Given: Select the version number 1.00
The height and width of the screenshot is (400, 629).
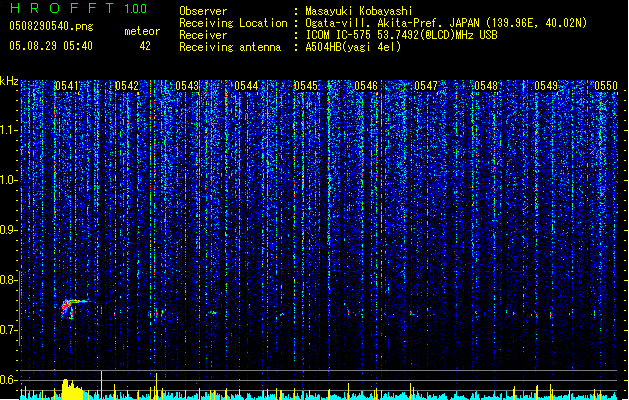Looking at the screenshot, I should (x=136, y=9).
